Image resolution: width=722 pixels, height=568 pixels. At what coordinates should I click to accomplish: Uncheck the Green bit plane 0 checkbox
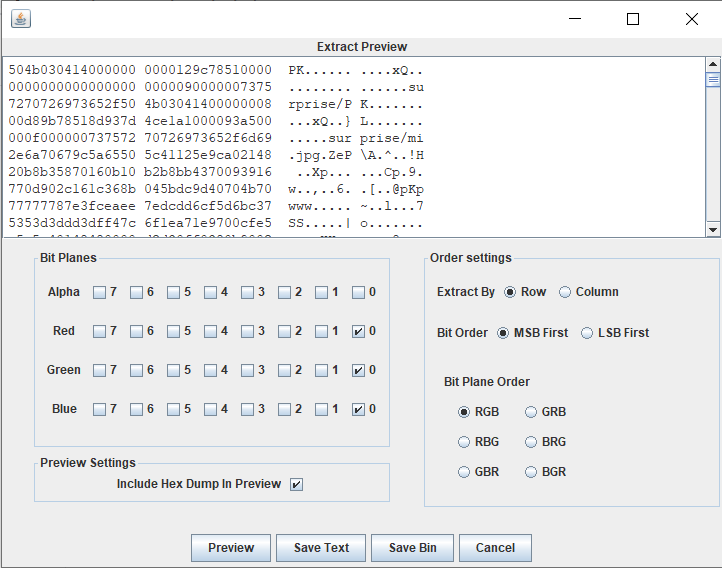(358, 371)
